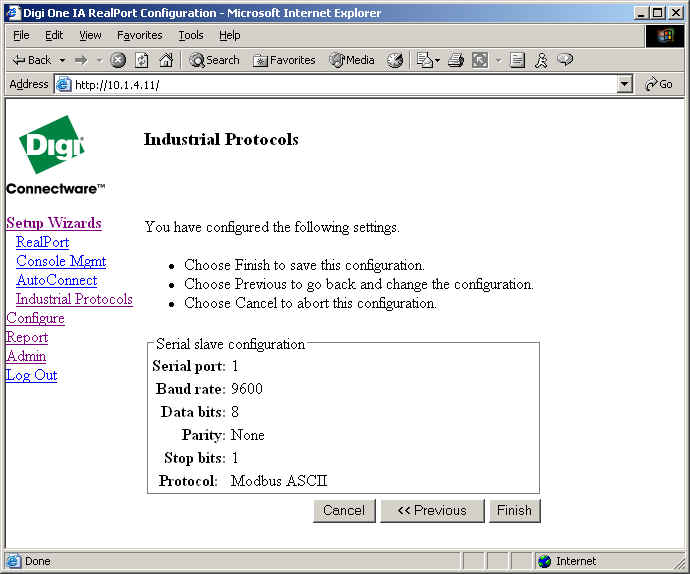
Task: Follow the Console Mgmt link
Action: click(x=61, y=261)
